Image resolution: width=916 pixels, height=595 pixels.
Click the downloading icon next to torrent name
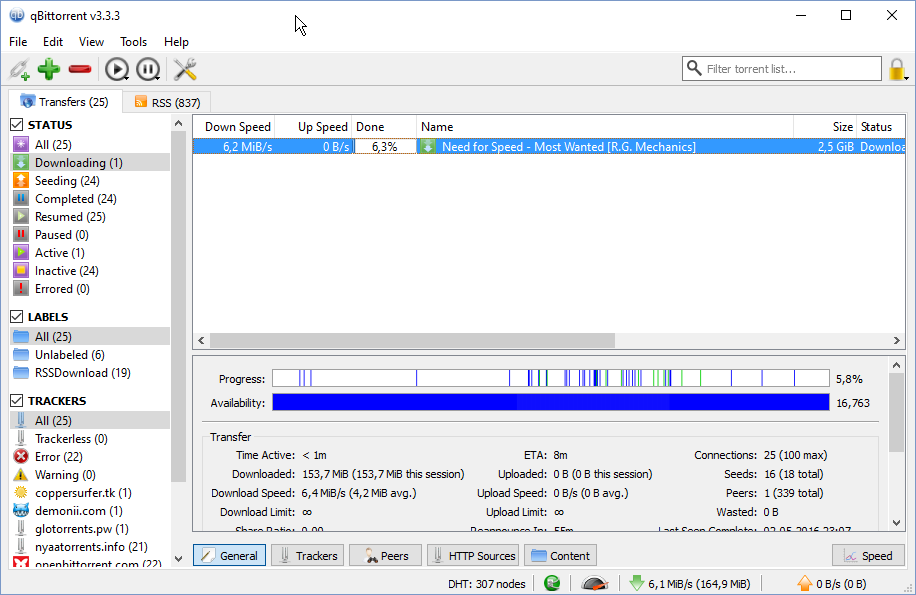428,147
